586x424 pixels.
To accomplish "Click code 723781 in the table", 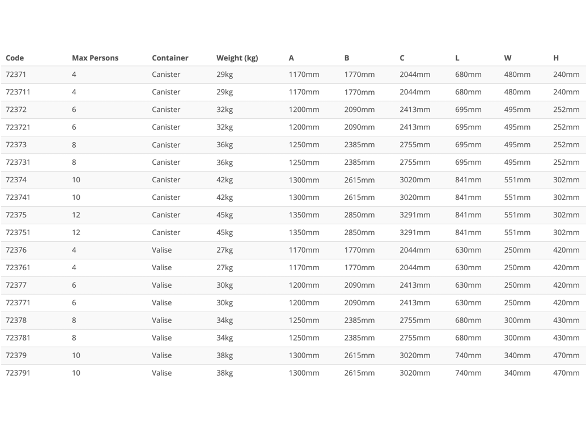I will click(x=18, y=338).
